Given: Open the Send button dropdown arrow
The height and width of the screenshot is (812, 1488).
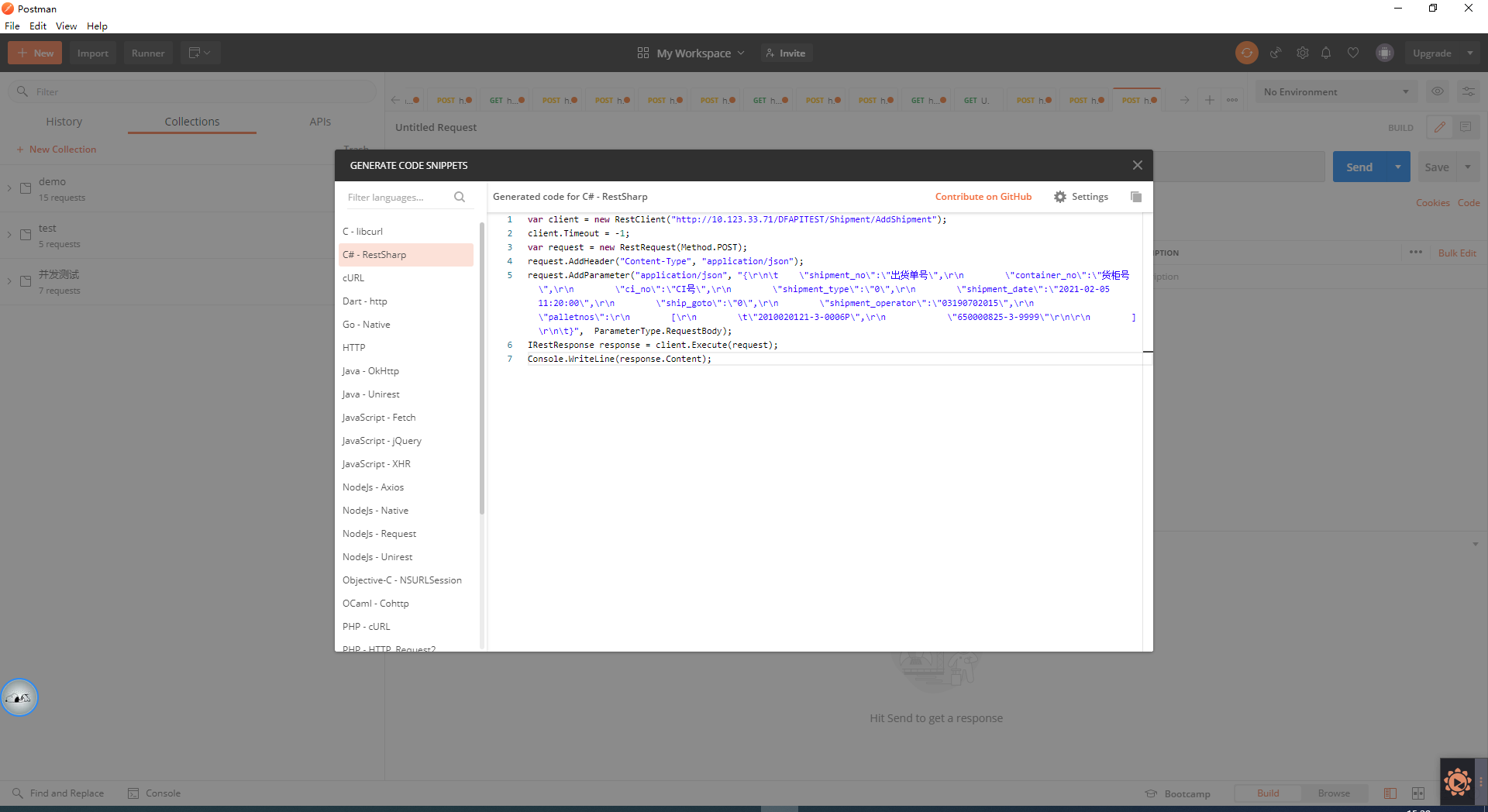Looking at the screenshot, I should click(x=1398, y=167).
